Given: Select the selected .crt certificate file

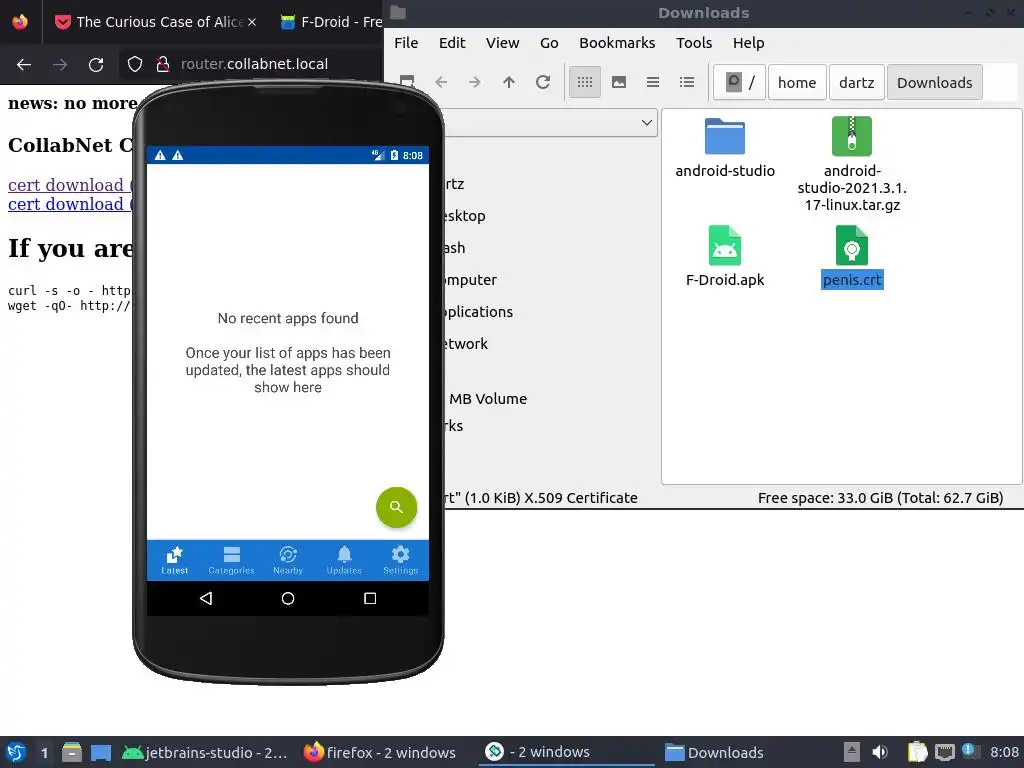Looking at the screenshot, I should click(852, 257).
